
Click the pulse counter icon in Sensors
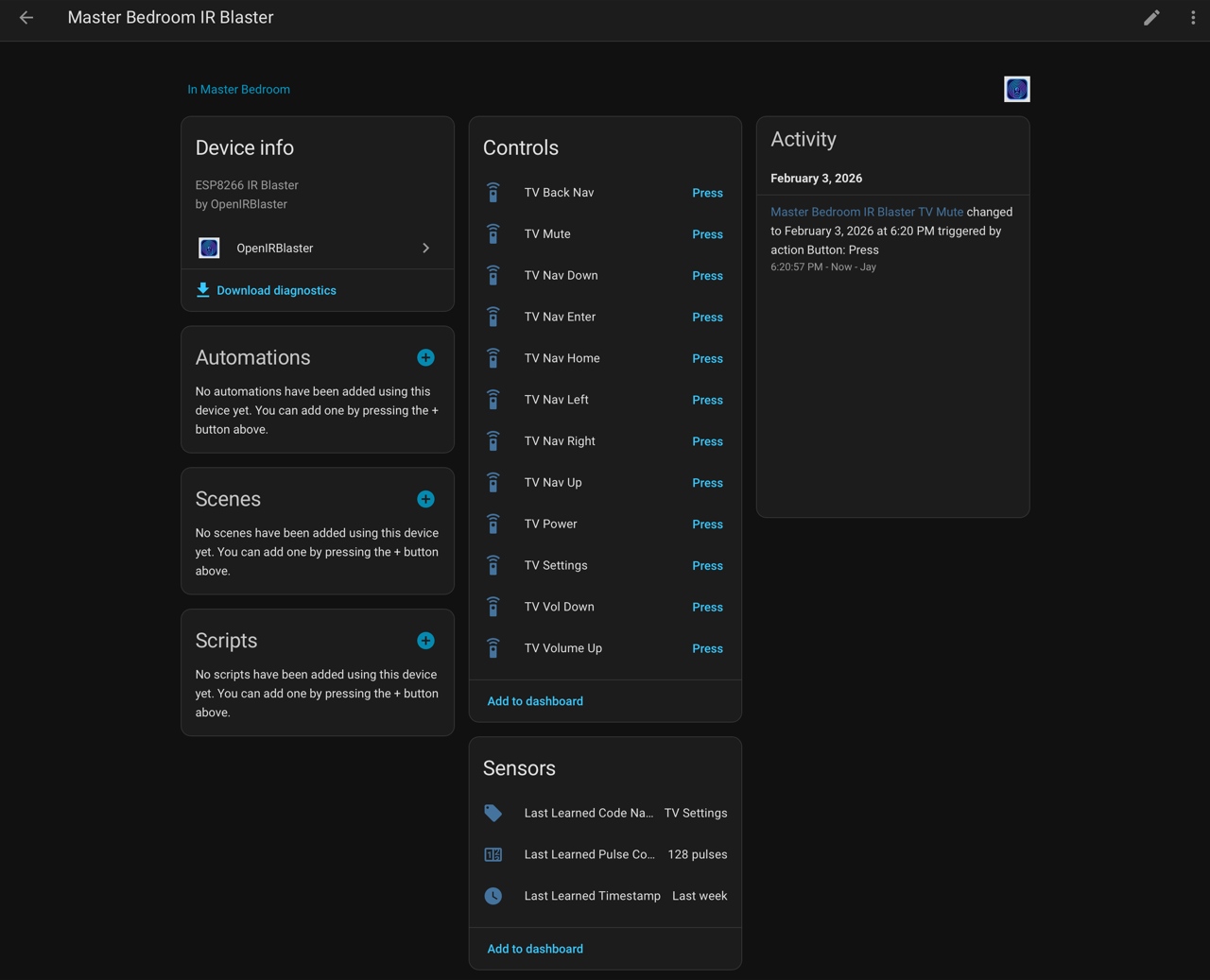click(493, 854)
